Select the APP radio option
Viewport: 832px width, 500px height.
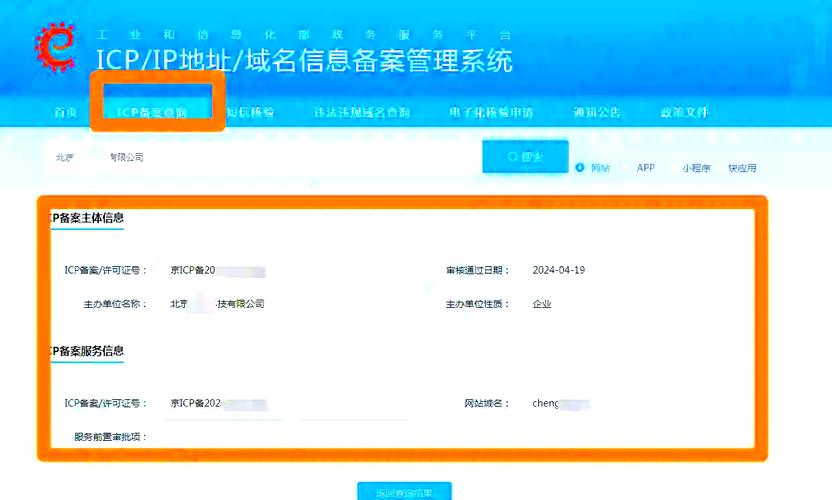[645, 168]
